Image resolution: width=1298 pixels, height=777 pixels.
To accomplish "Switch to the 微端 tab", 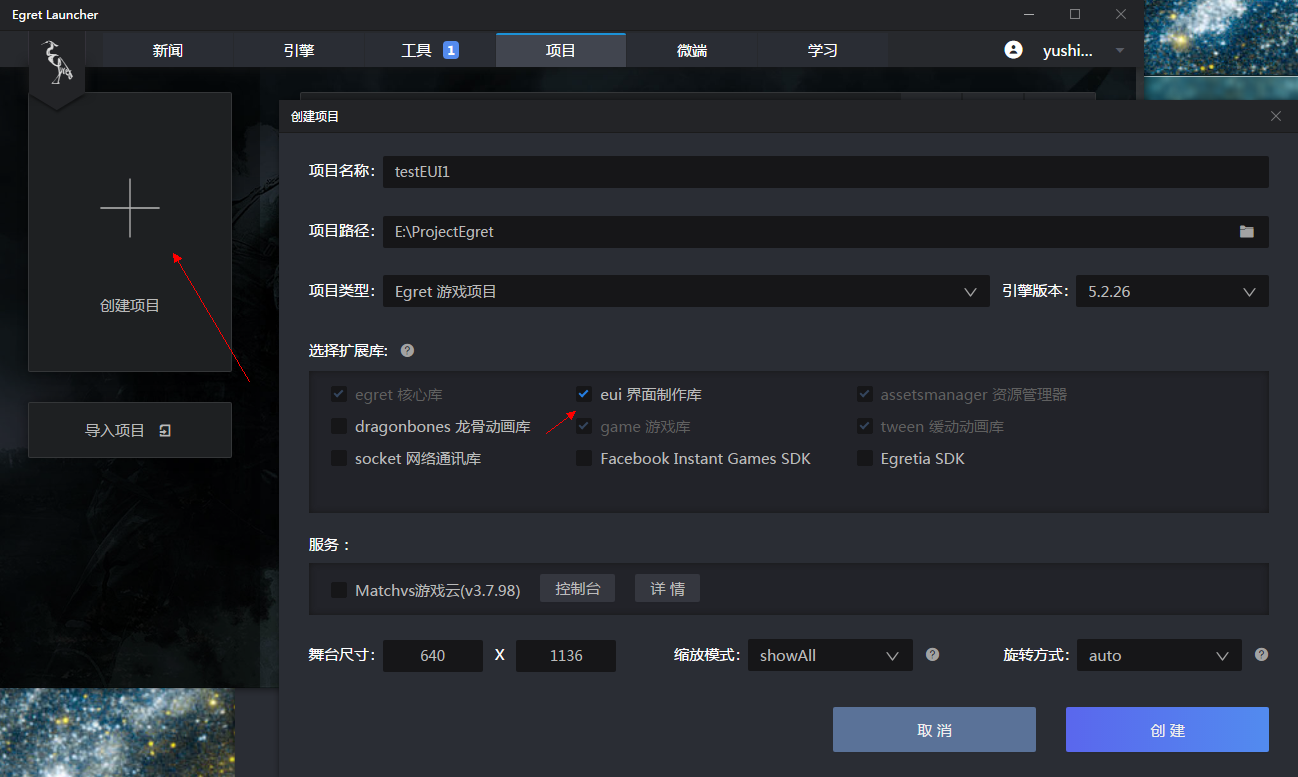I will [691, 49].
